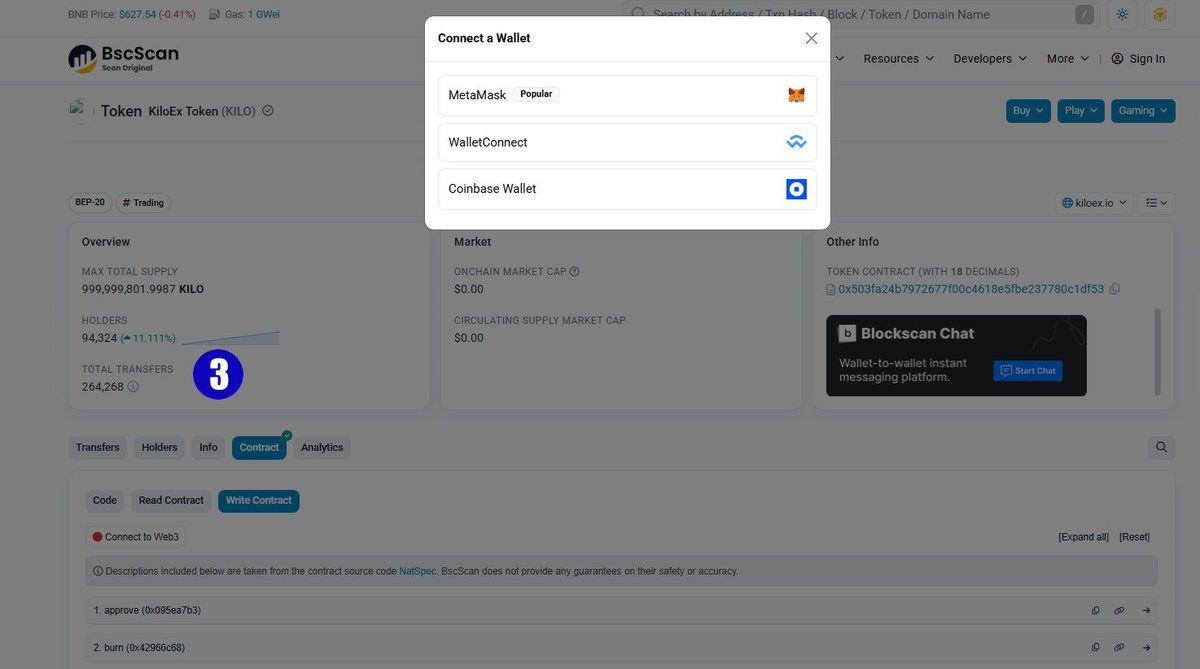Click the WalletConnect logo icon

pos(796,143)
